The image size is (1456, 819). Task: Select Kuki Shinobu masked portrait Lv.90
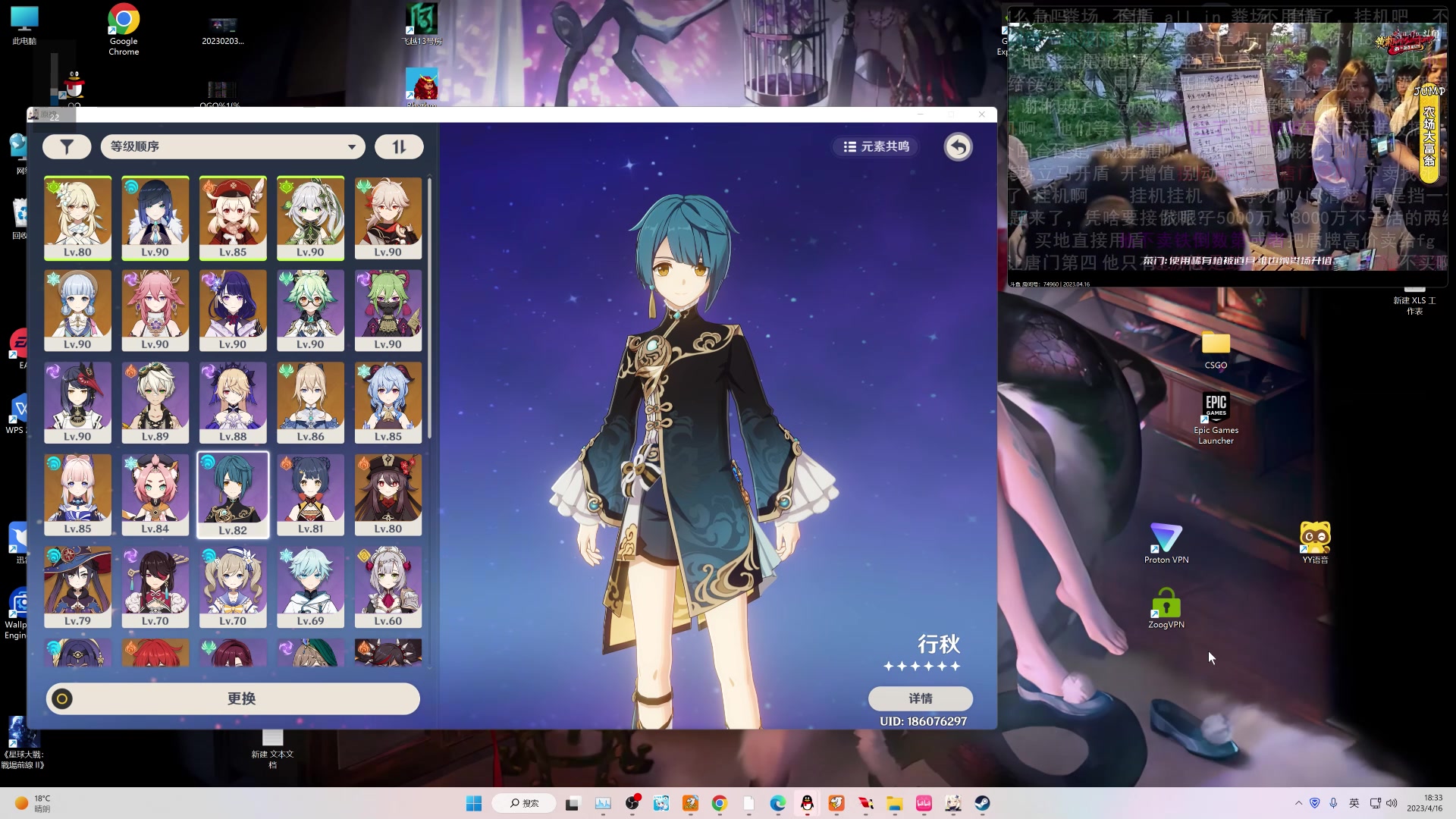pos(388,311)
